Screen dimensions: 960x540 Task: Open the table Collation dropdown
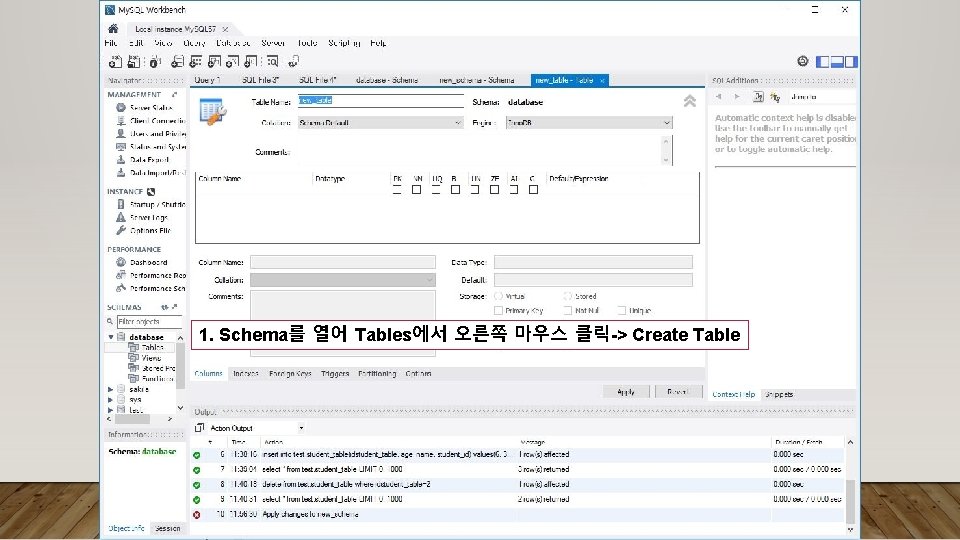(380, 123)
